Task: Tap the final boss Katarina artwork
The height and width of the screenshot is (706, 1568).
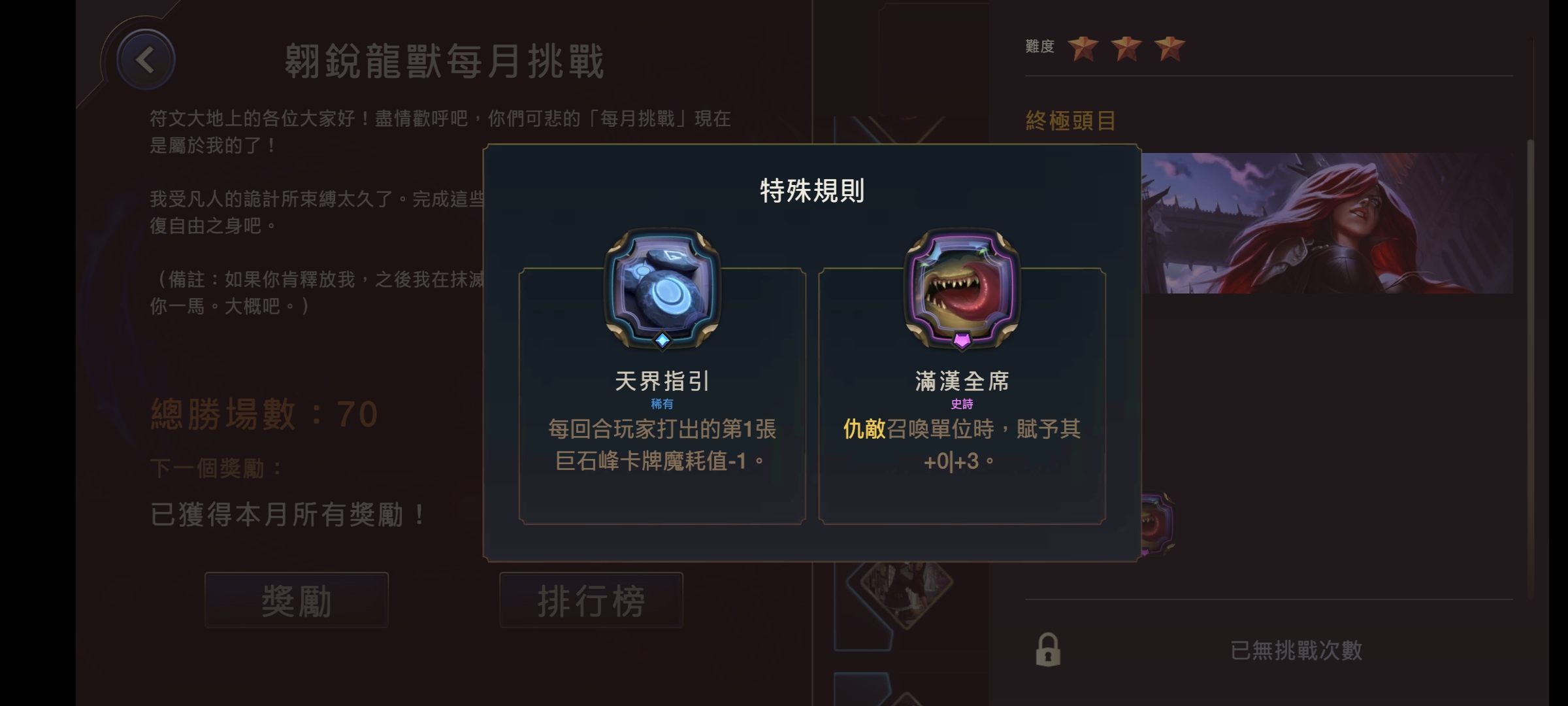Action: point(1327,223)
